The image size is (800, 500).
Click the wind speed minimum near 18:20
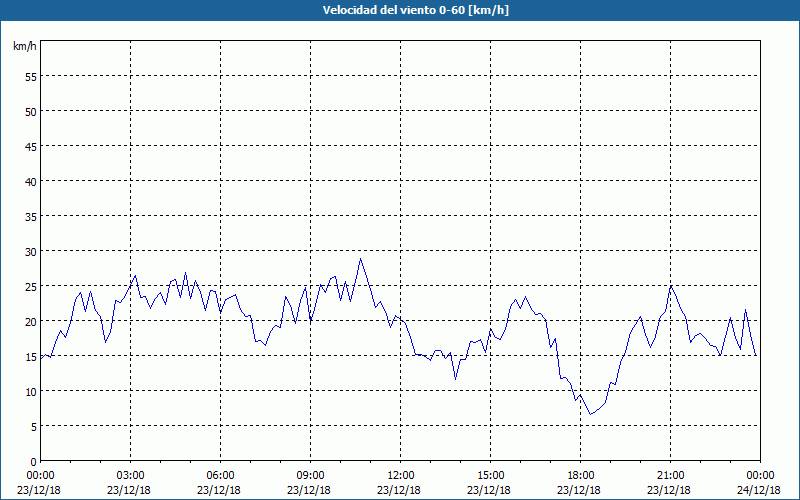tap(591, 414)
